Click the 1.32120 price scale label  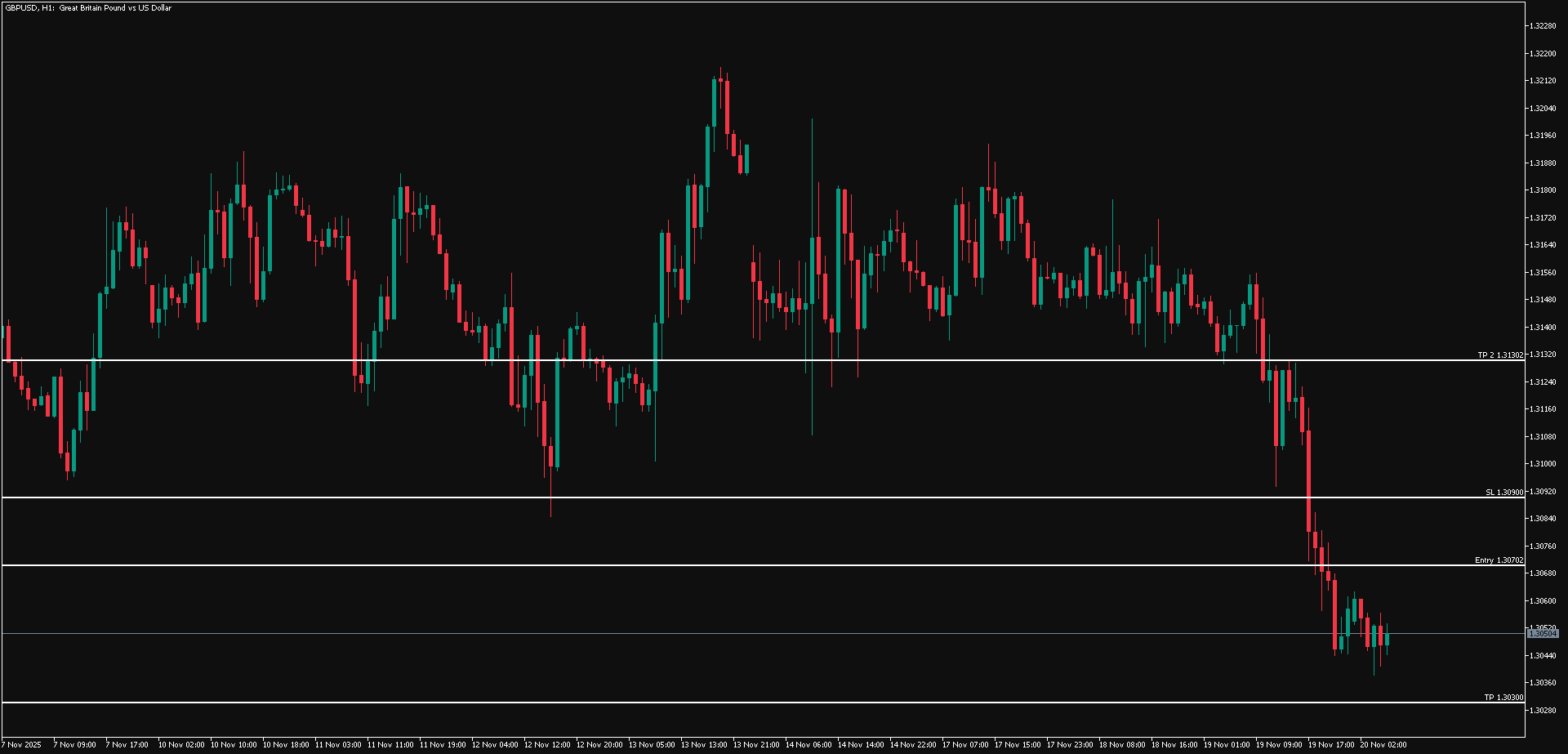[x=1543, y=81]
